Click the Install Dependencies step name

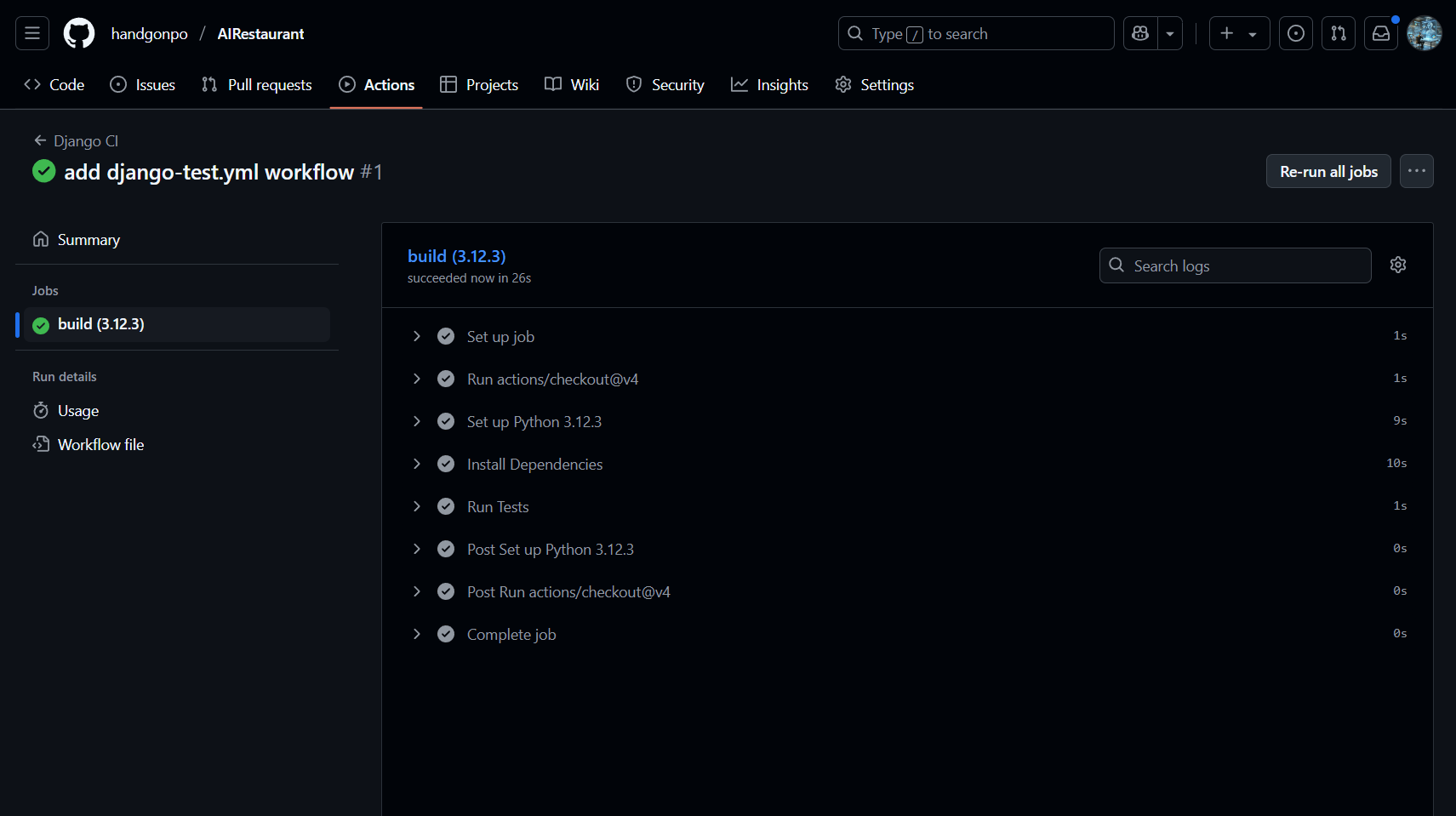534,464
